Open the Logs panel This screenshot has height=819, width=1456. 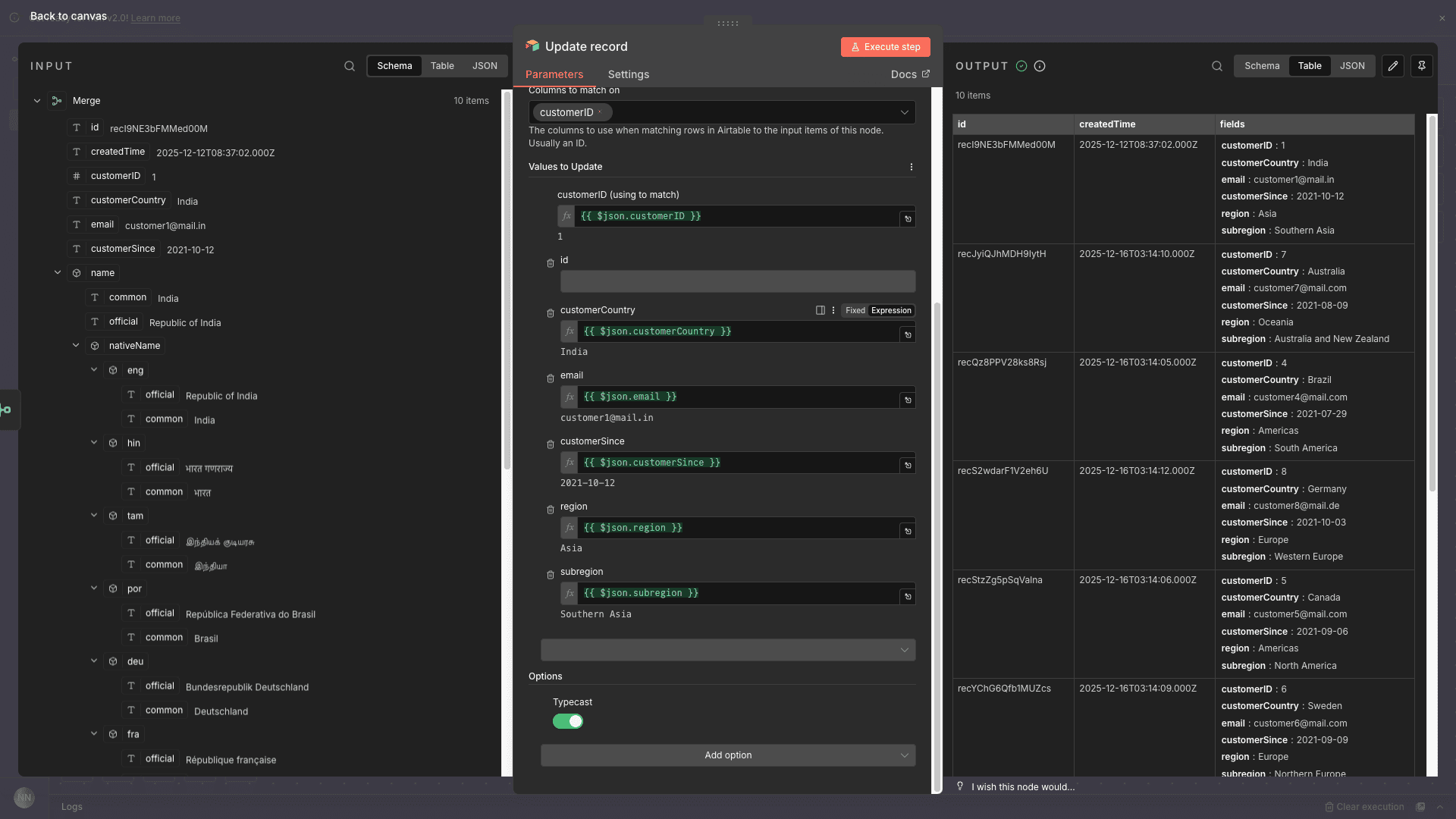pos(72,807)
